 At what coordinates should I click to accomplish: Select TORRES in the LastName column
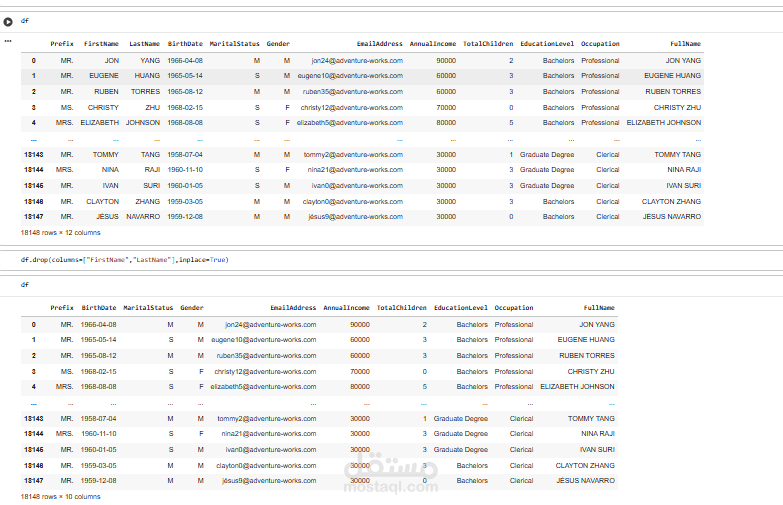point(145,92)
